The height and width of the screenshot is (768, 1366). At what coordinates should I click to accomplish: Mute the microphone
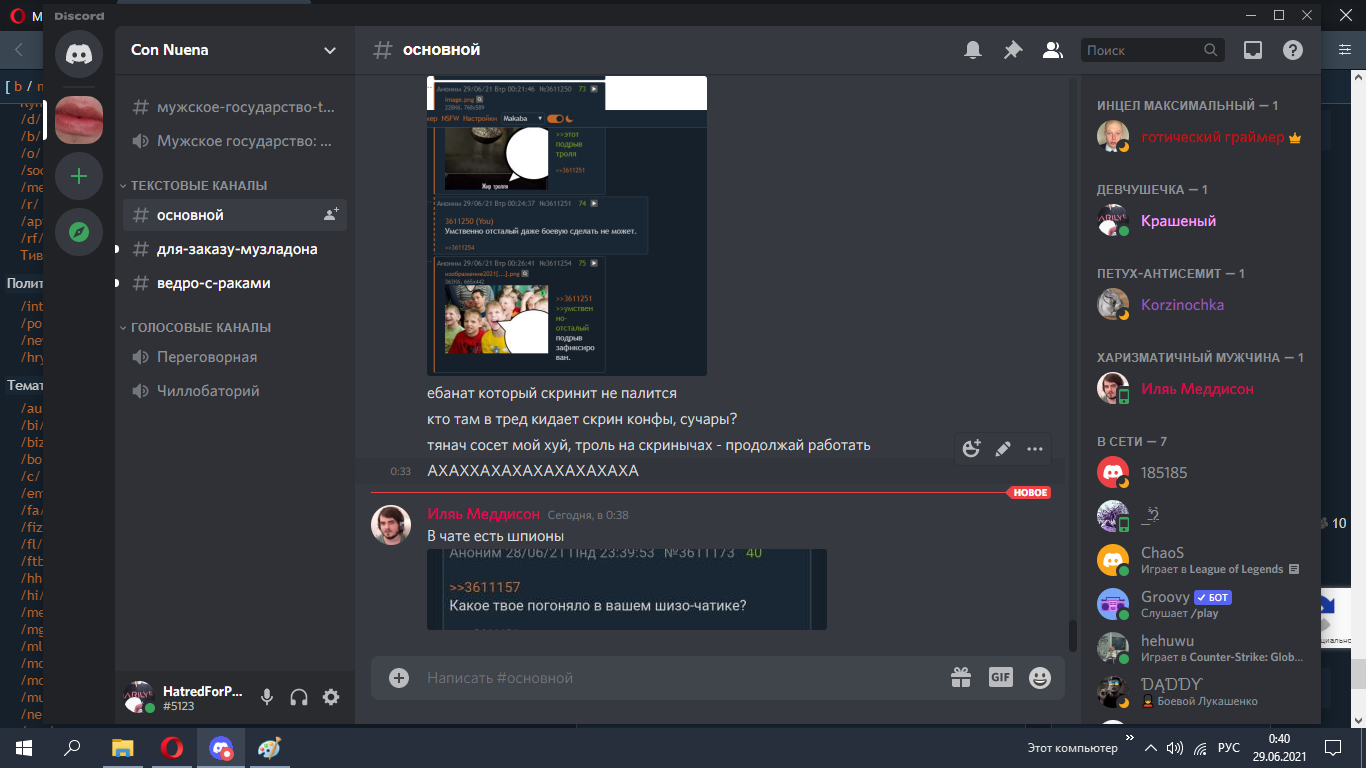267,697
